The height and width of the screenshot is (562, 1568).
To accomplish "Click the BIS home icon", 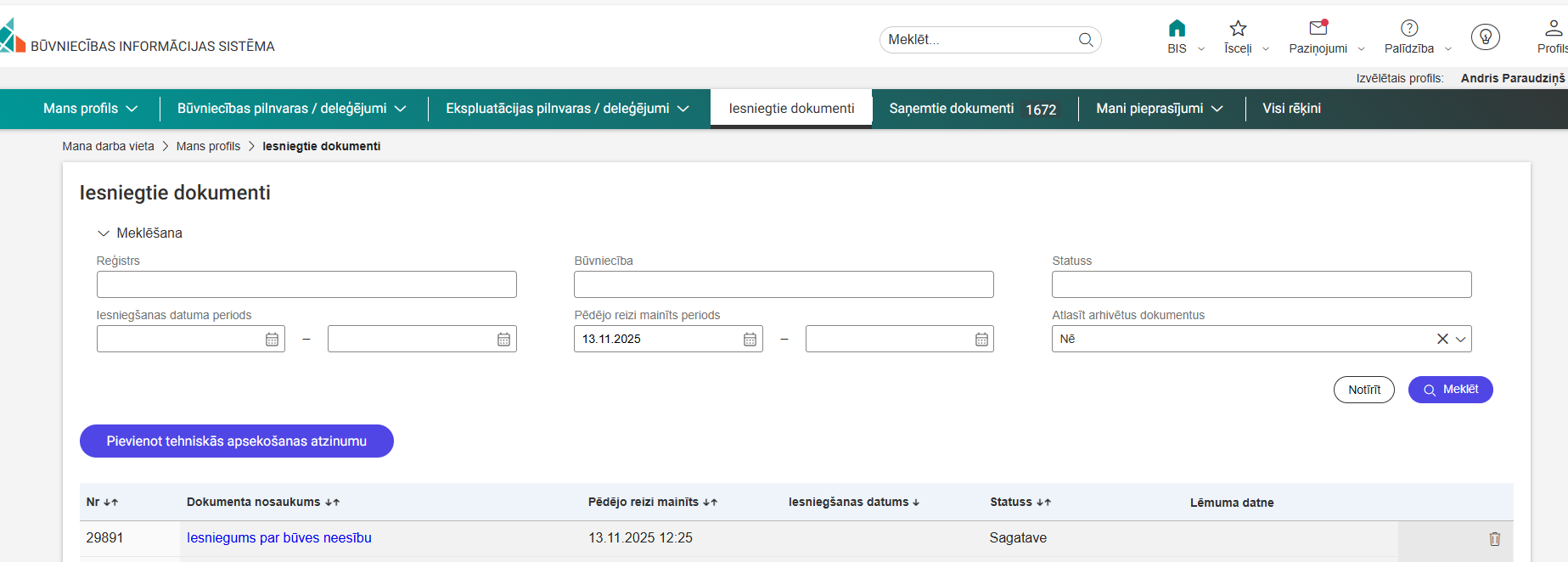I will pos(1177,28).
